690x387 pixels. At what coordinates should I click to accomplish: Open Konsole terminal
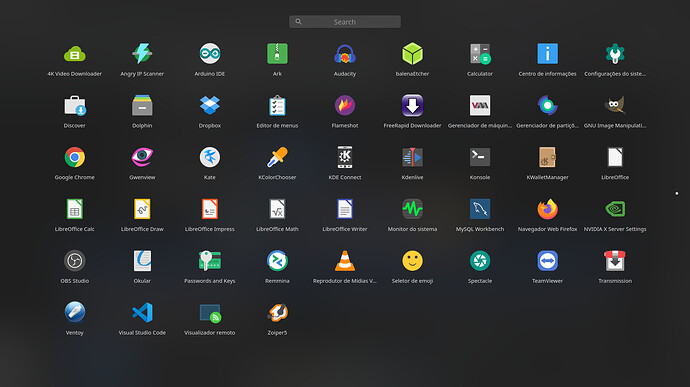[x=480, y=158]
